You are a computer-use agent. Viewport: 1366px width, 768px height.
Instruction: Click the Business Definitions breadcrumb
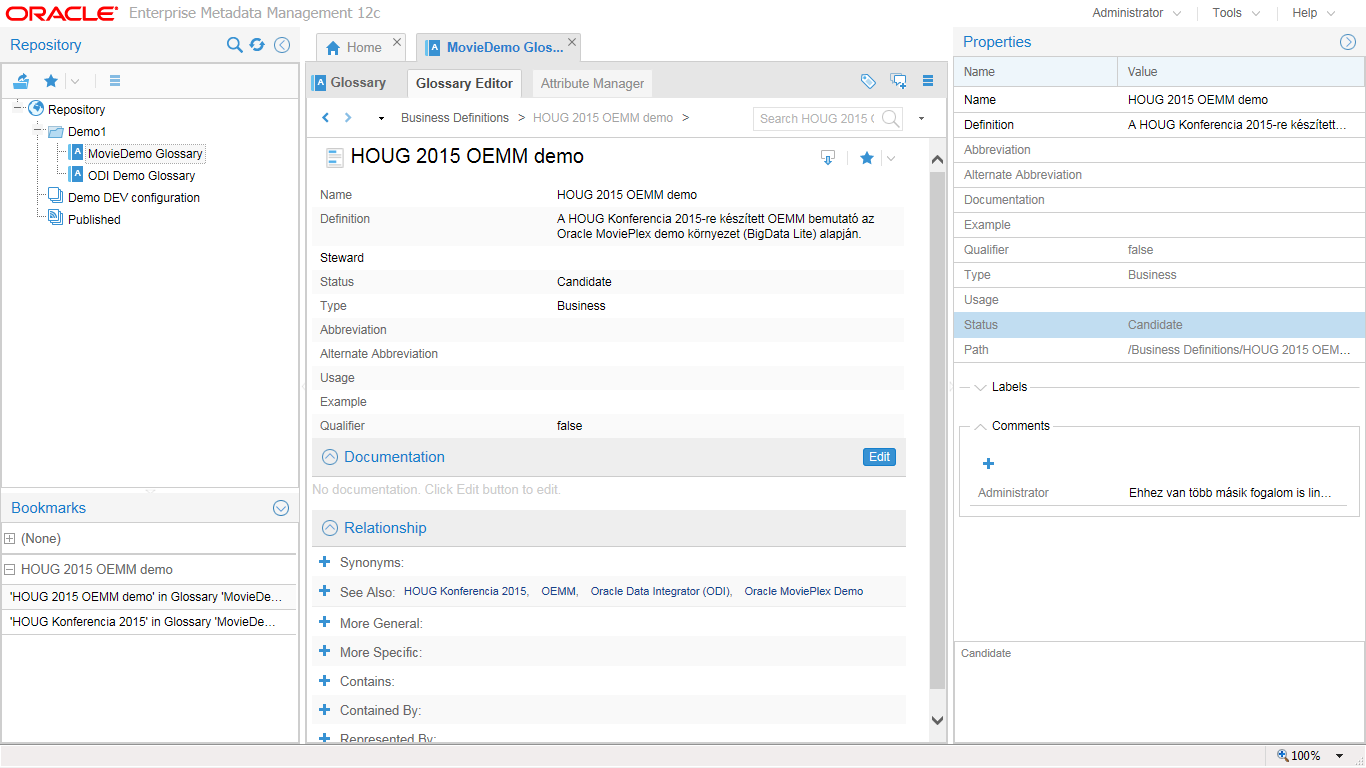[x=455, y=117]
